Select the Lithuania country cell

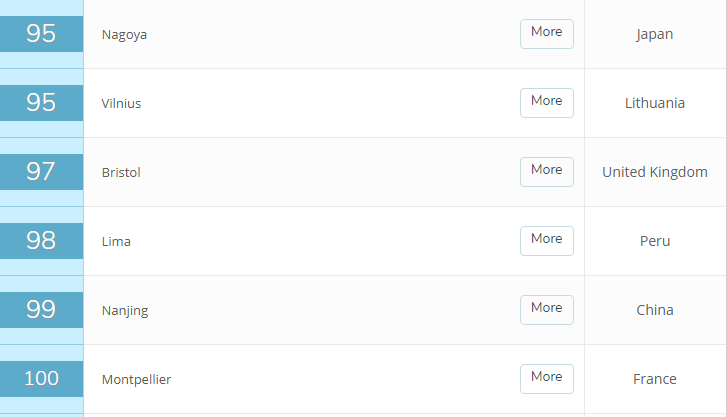655,103
